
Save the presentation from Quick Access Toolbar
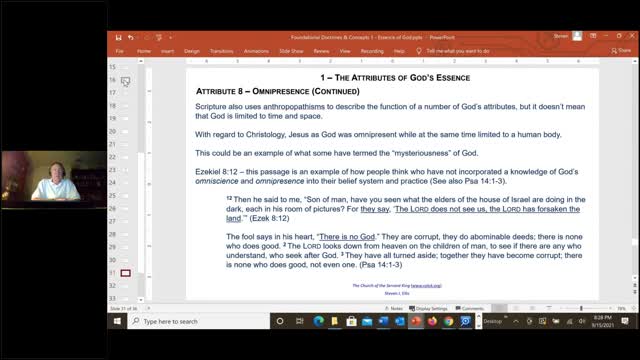coord(118,38)
